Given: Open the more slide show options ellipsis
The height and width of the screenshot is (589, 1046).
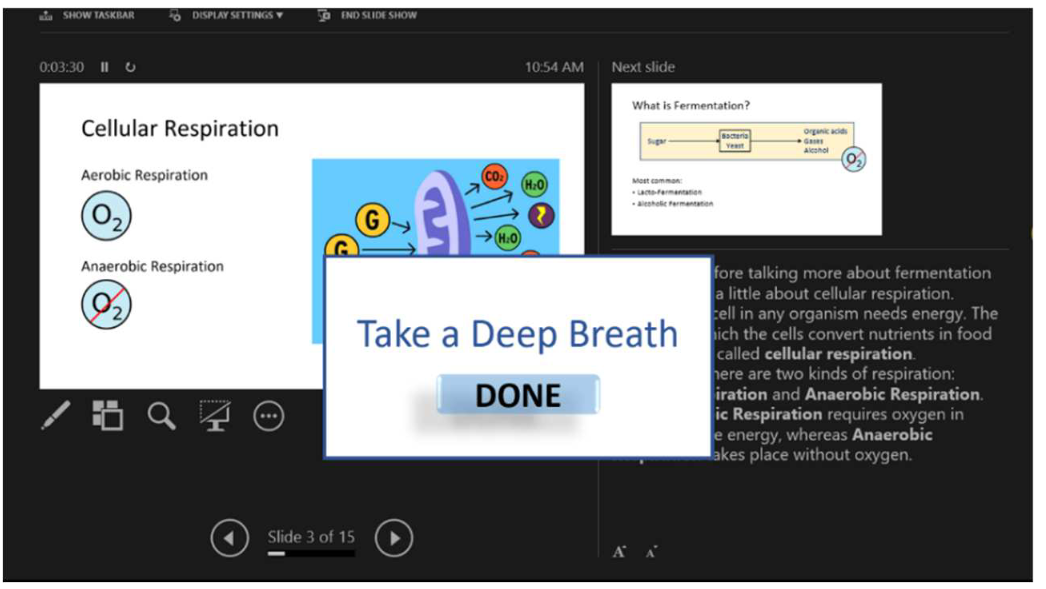Looking at the screenshot, I should (x=268, y=416).
